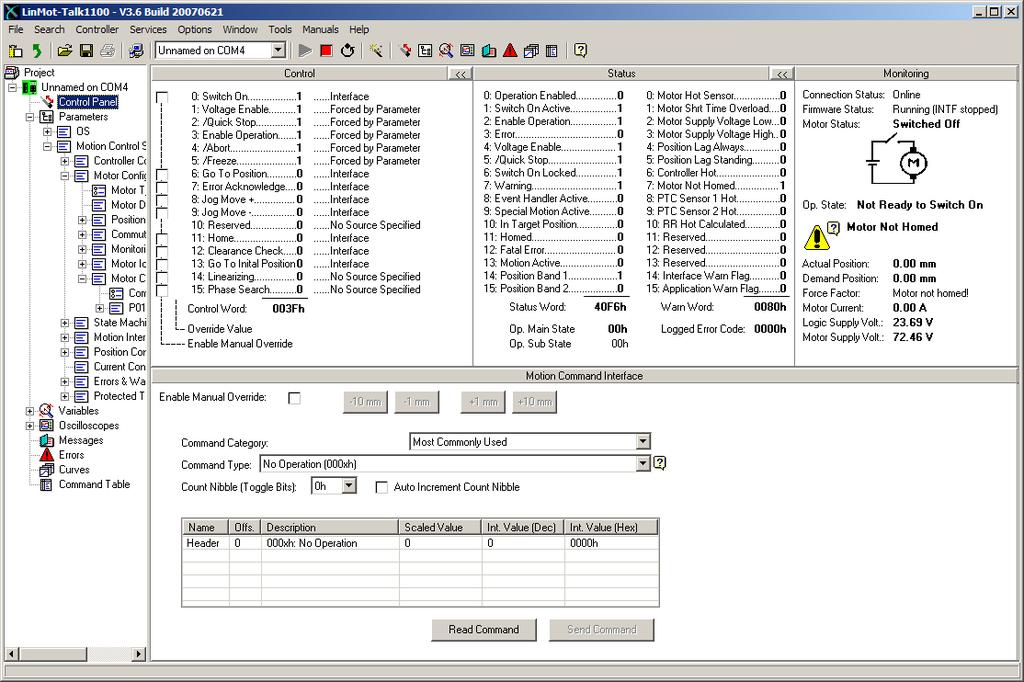This screenshot has height=682, width=1024.
Task: Click the +10 mm jog button
Action: point(534,402)
